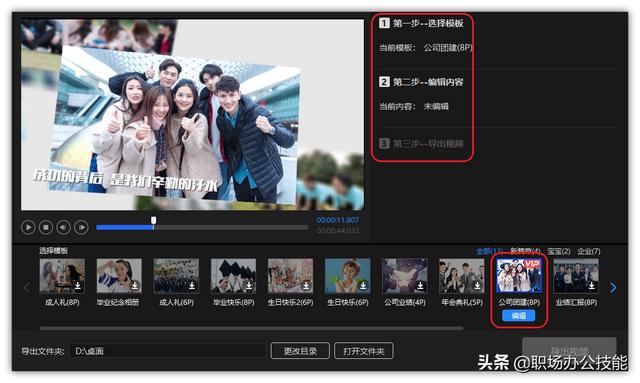Select the 成人礼(8P) template thumbnail
Screen dimensions: 640x383
[62, 276]
